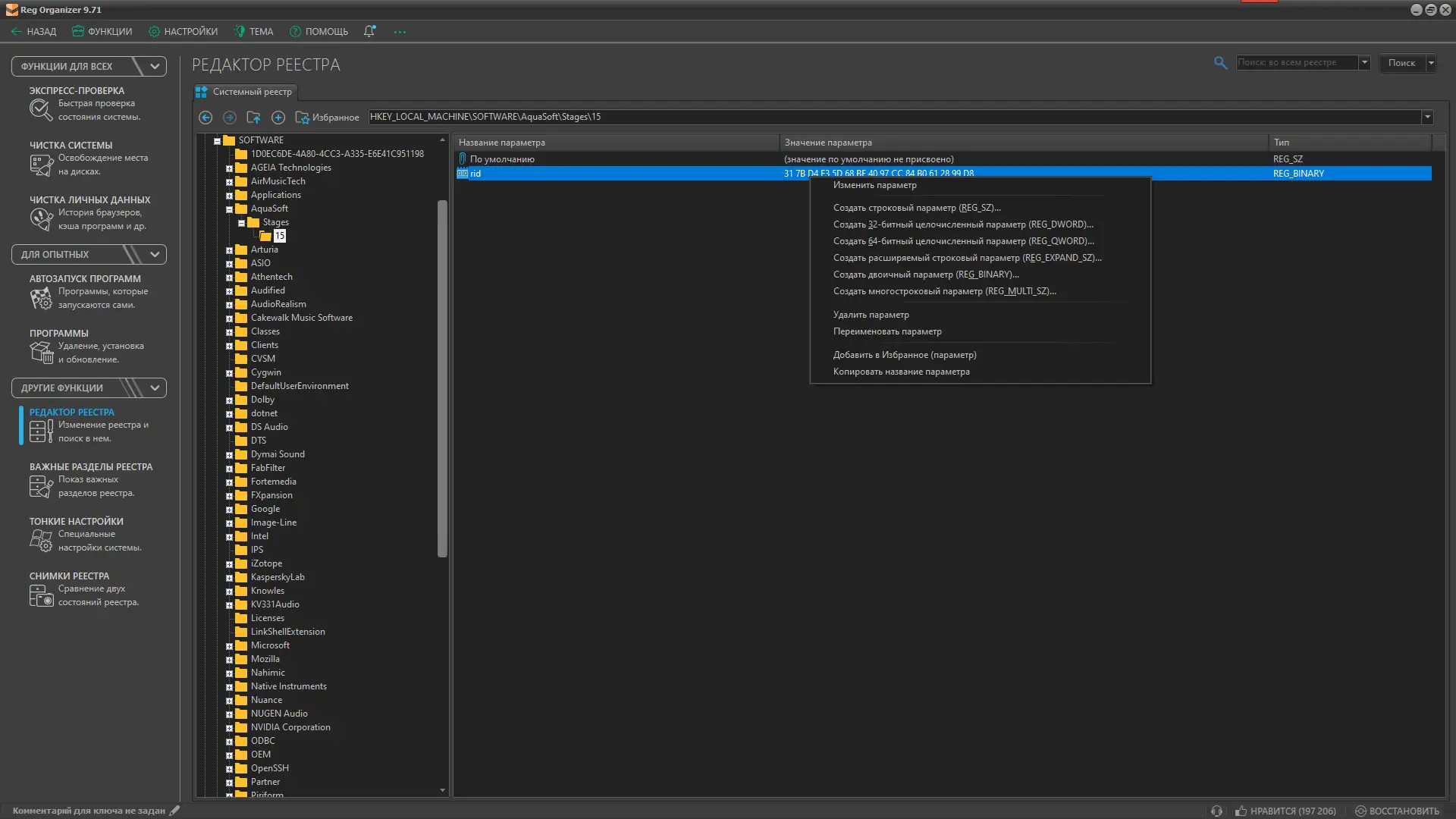Open the registry path address dropdown
Image resolution: width=1456 pixels, height=819 pixels.
point(1427,117)
